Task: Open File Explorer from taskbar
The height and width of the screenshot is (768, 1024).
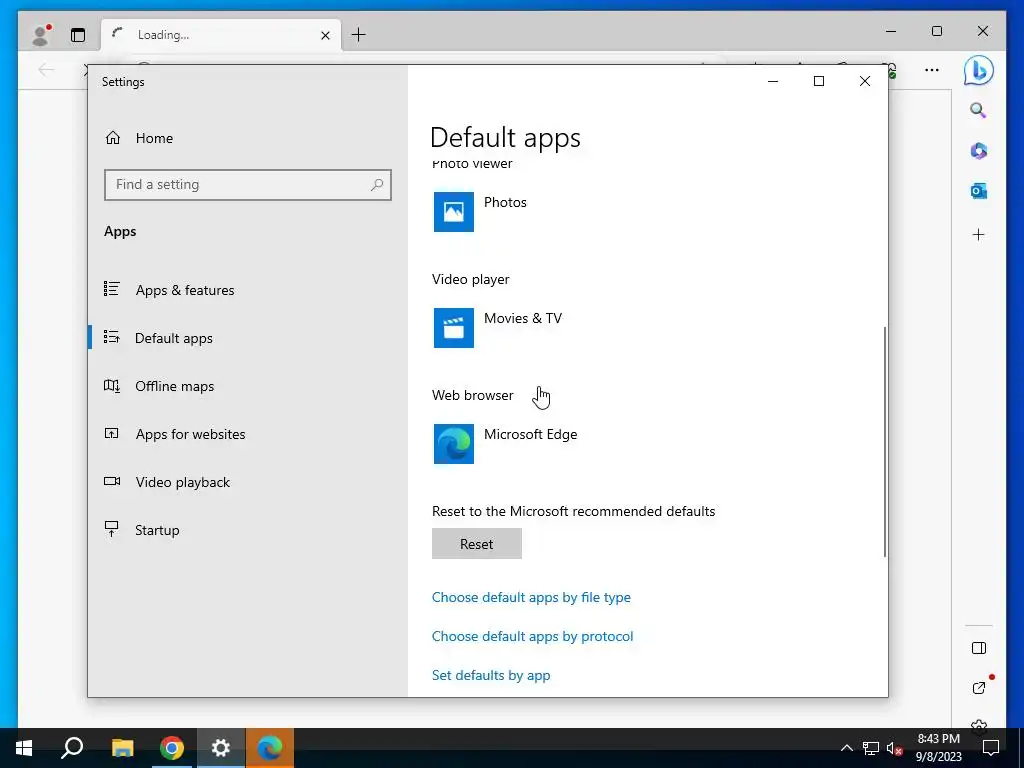Action: (x=122, y=748)
